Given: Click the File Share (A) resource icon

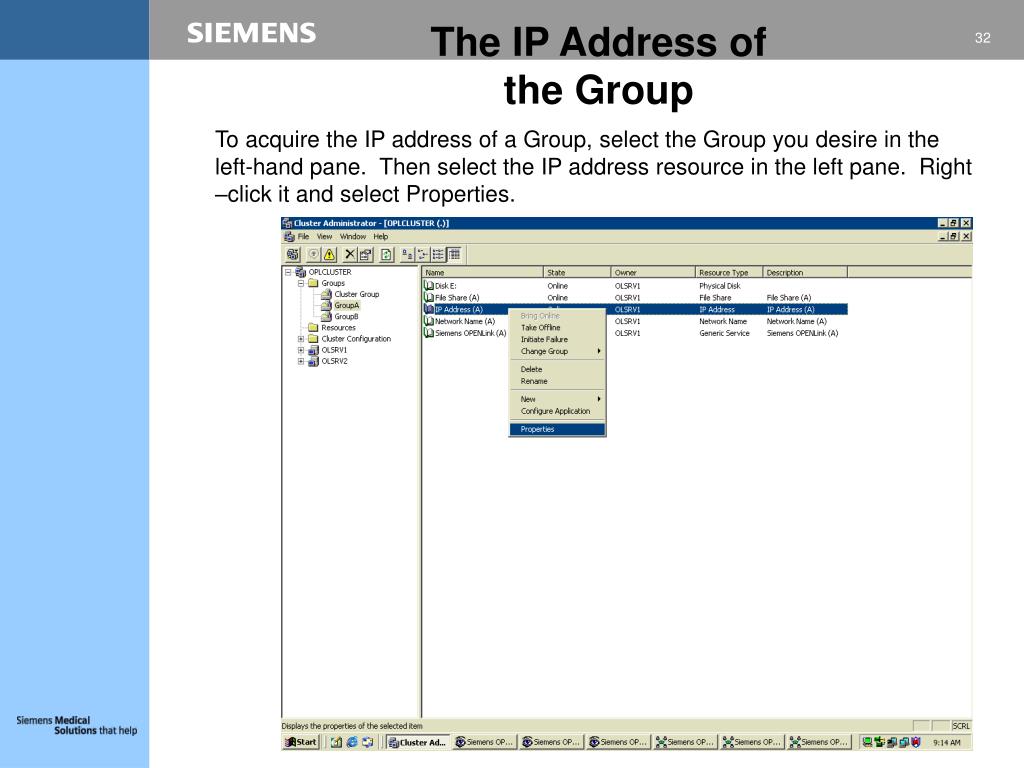Looking at the screenshot, I should tap(428, 297).
